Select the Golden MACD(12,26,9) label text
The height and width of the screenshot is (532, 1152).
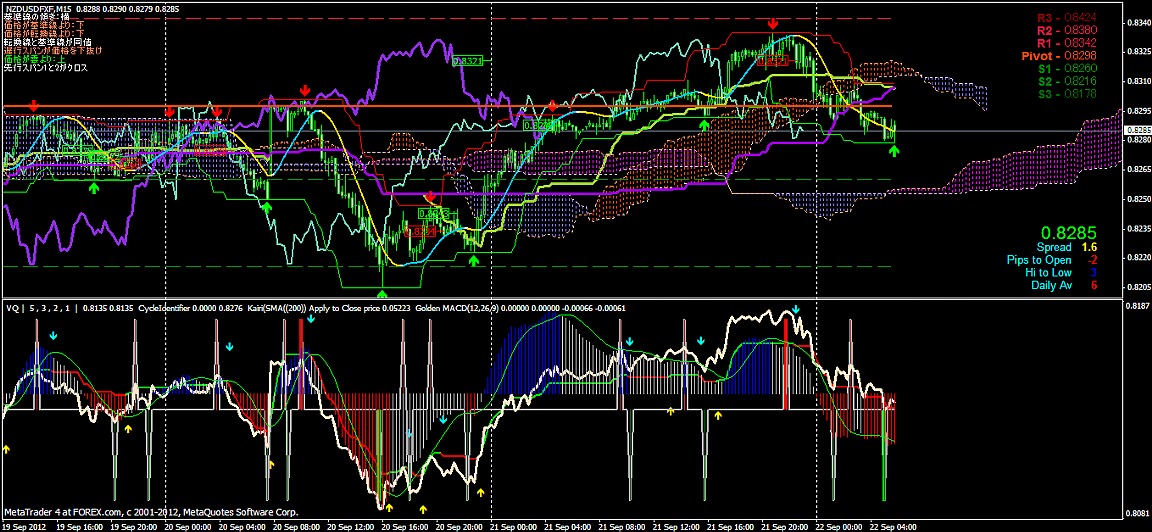pyautogui.click(x=456, y=309)
